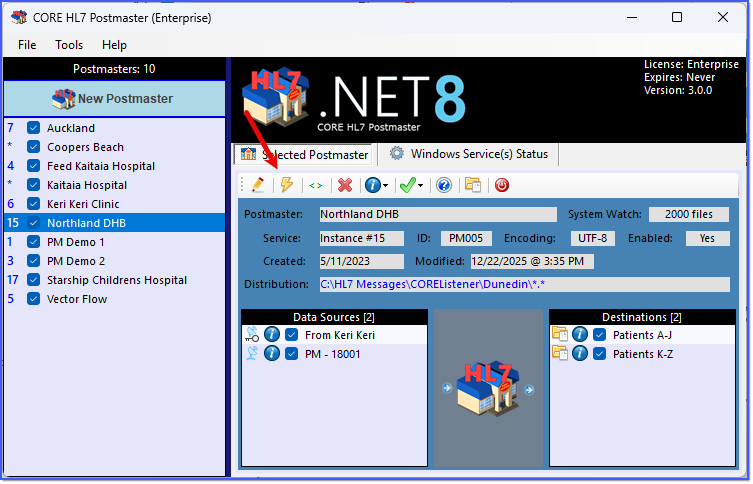This screenshot has height=484, width=753.
Task: Click the red power button icon
Action: [502, 185]
